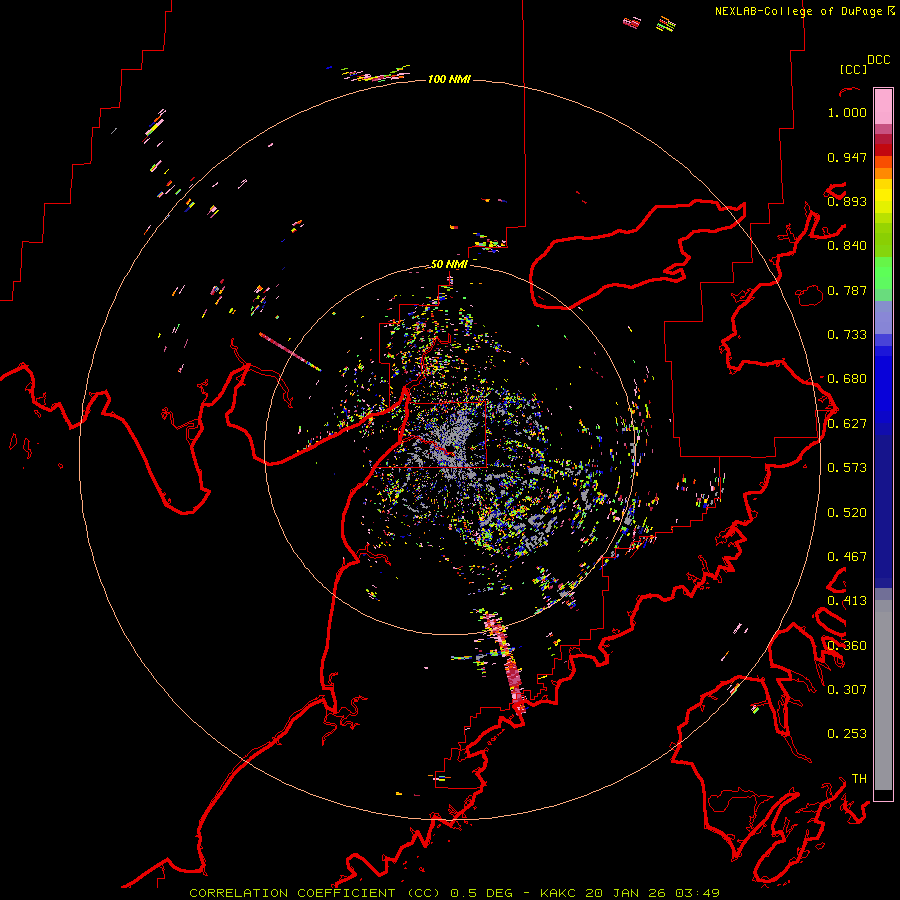900x900 pixels.
Task: Click the 0.413 legend value
Action: pos(847,601)
